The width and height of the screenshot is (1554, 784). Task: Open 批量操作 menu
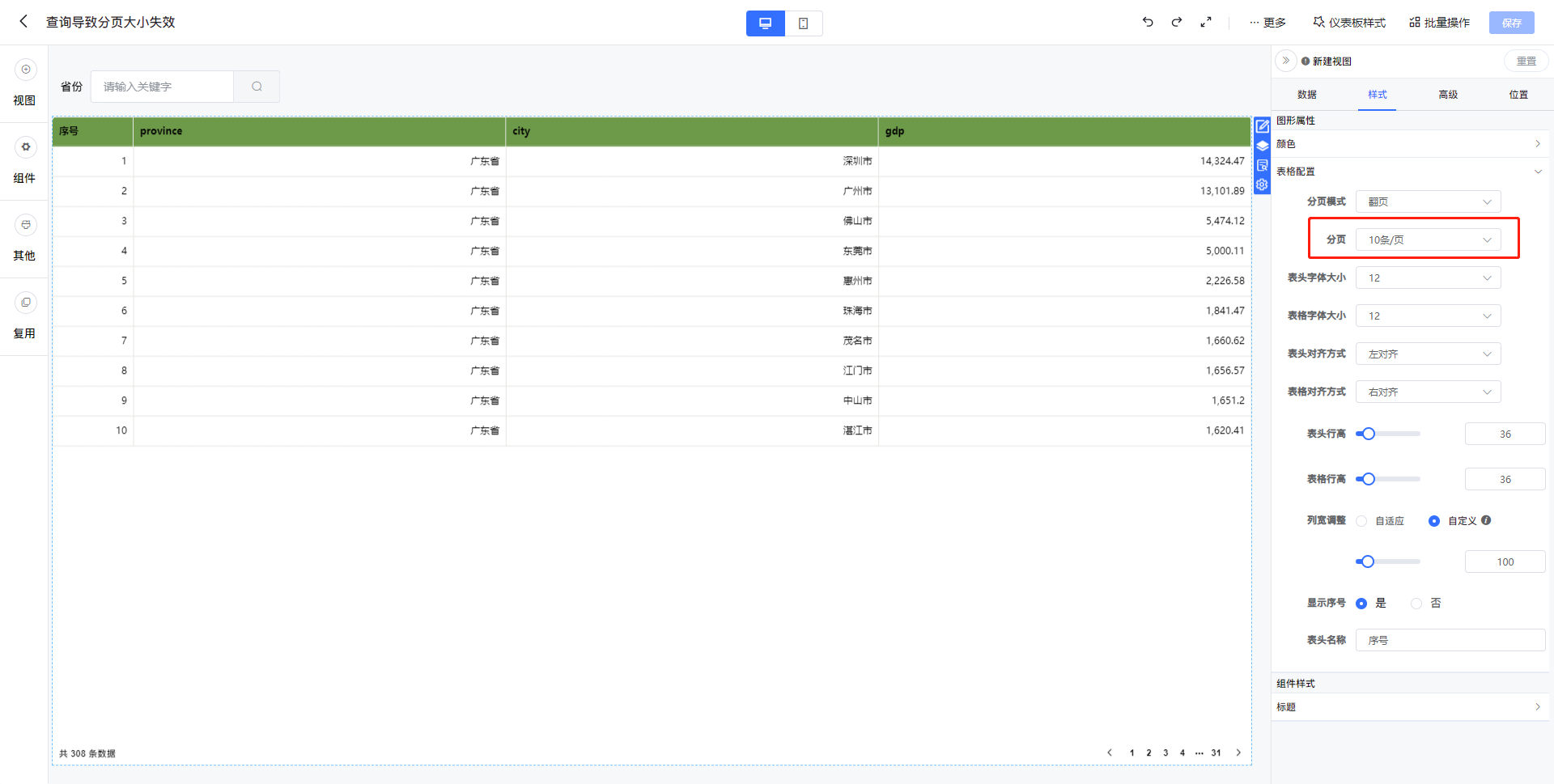coord(1439,23)
